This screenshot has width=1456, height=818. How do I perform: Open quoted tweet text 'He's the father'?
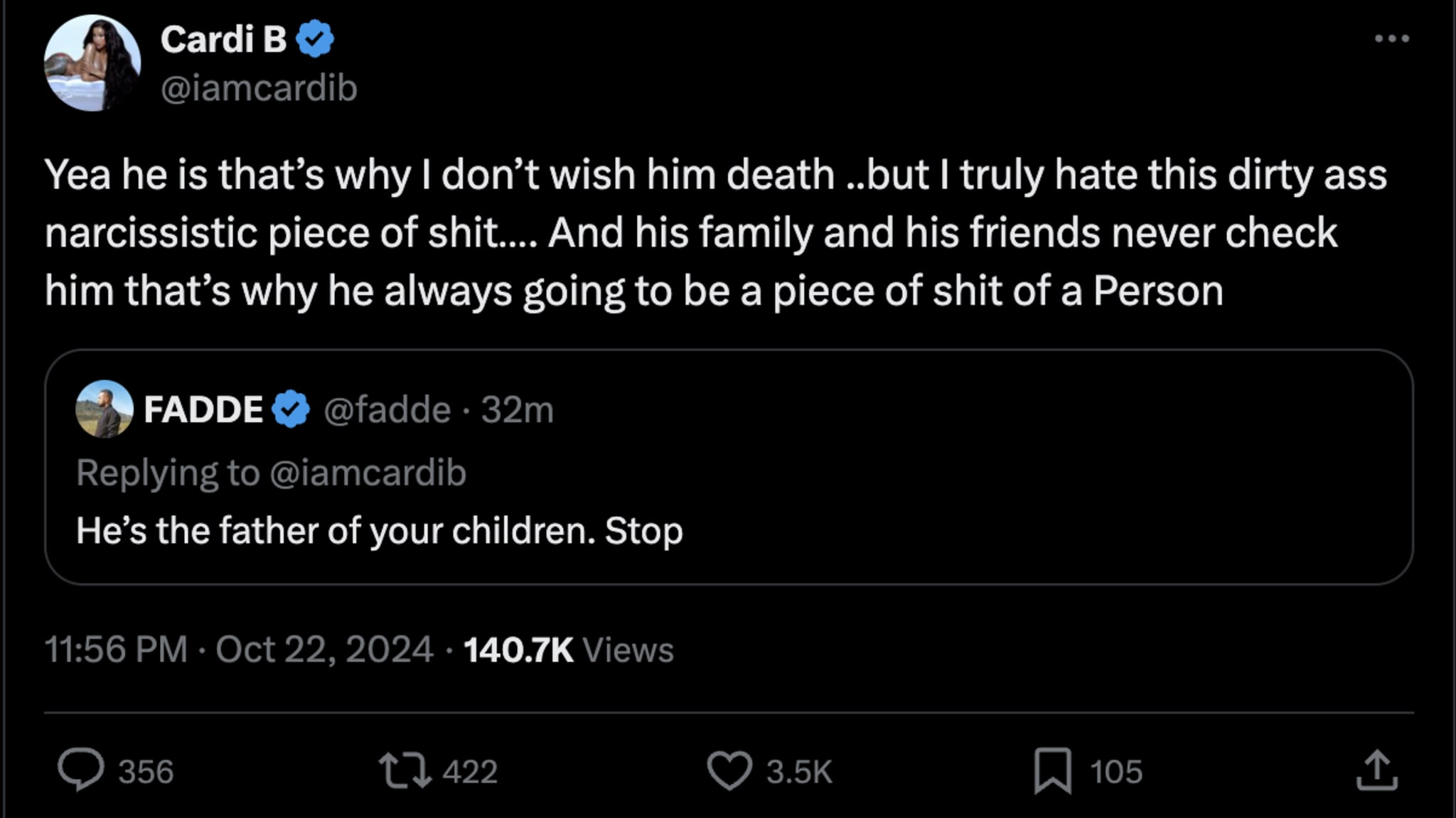point(380,531)
